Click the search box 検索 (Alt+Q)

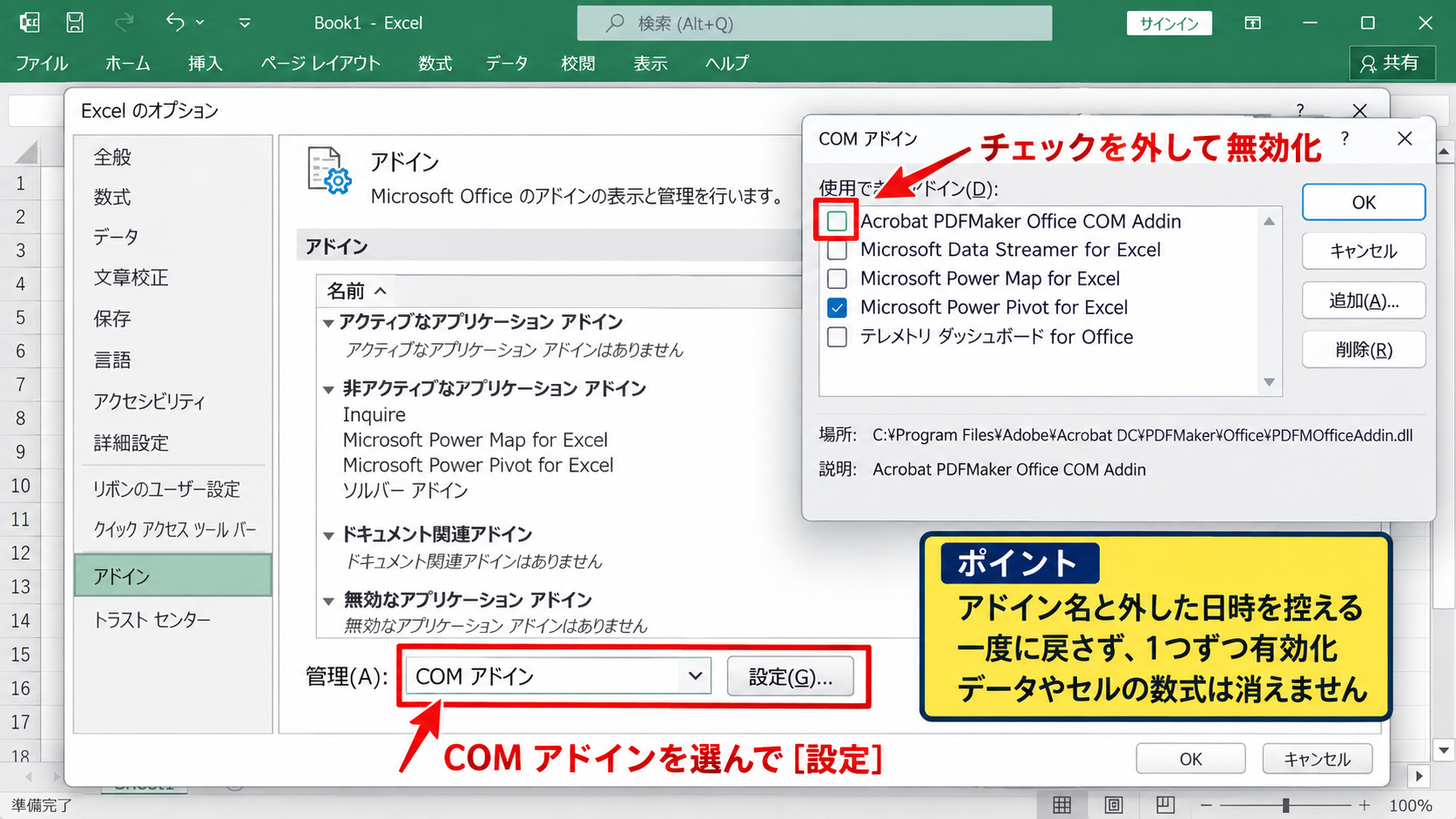click(814, 23)
